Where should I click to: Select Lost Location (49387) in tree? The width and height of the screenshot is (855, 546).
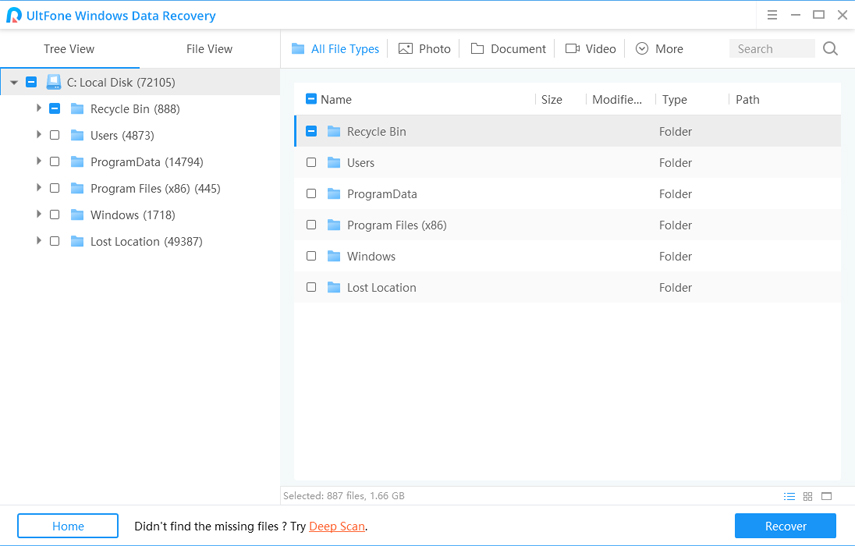(x=146, y=241)
